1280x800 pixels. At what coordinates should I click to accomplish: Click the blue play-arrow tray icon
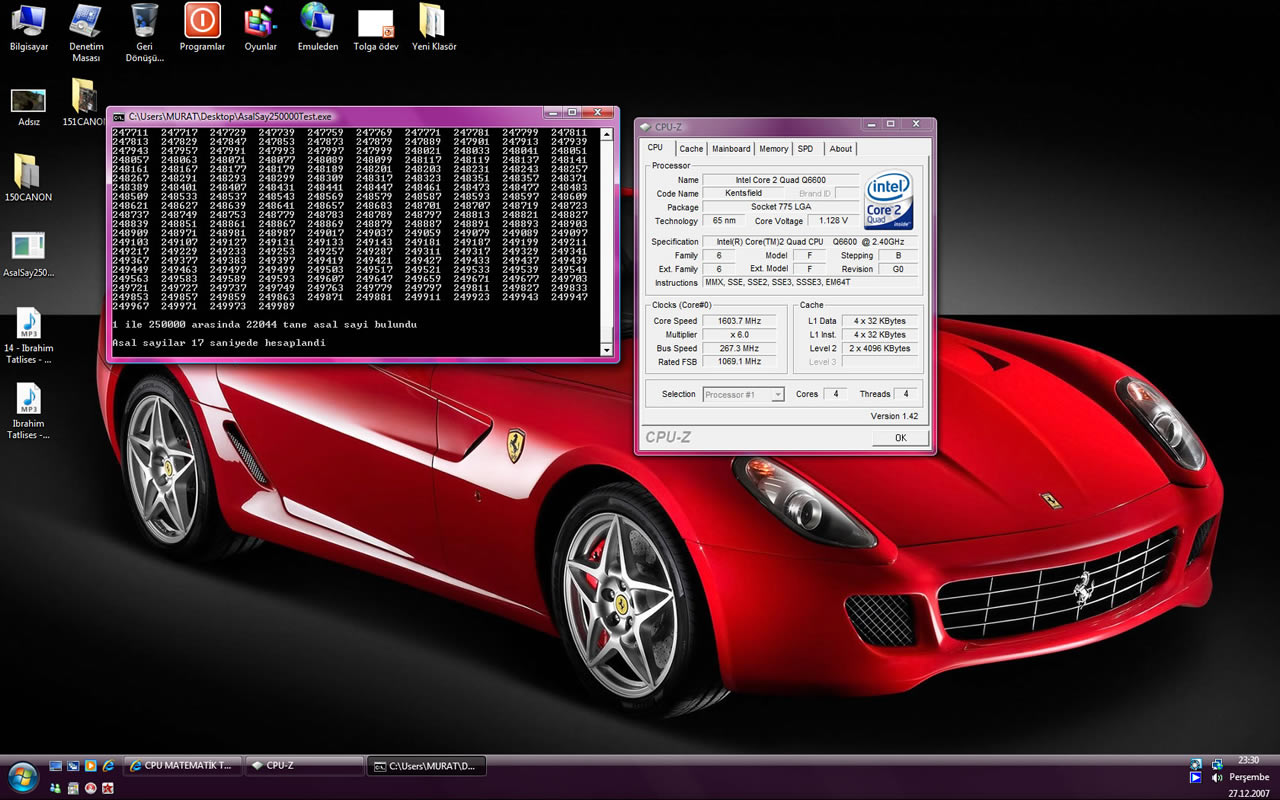click(1196, 778)
